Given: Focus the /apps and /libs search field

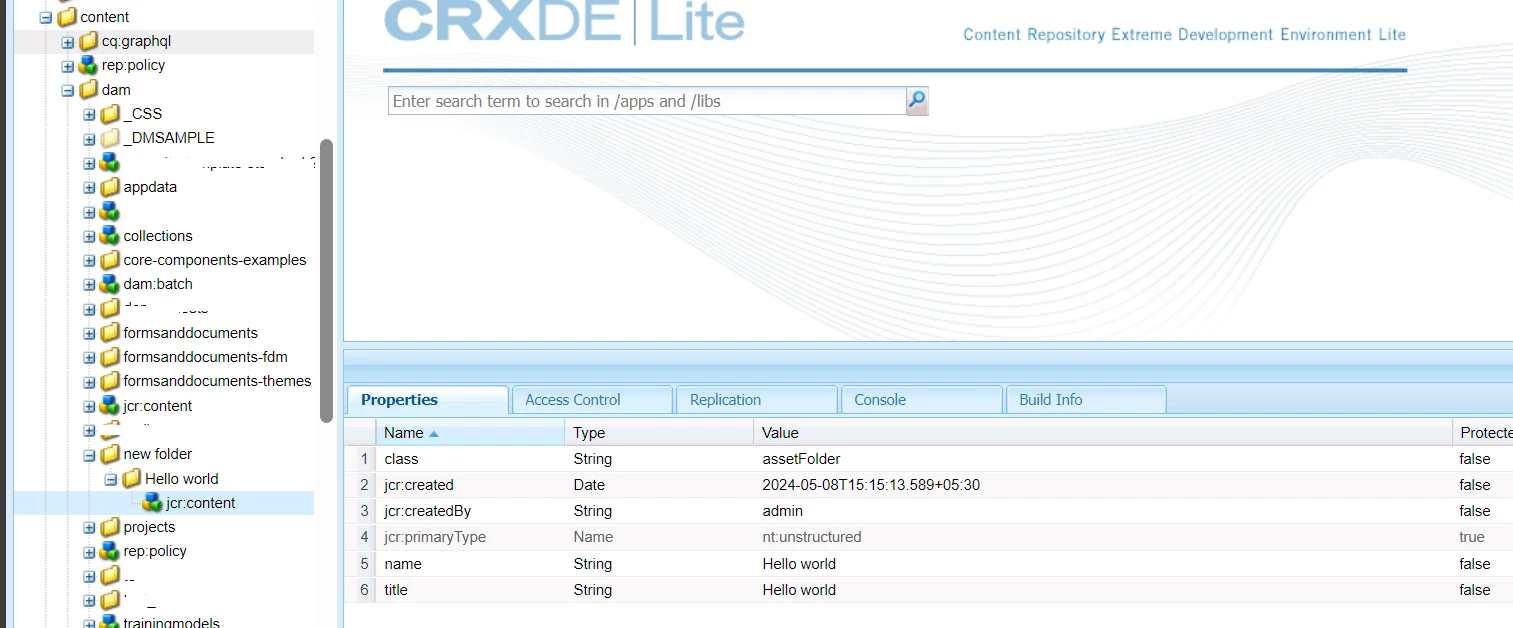Looking at the screenshot, I should pos(647,101).
